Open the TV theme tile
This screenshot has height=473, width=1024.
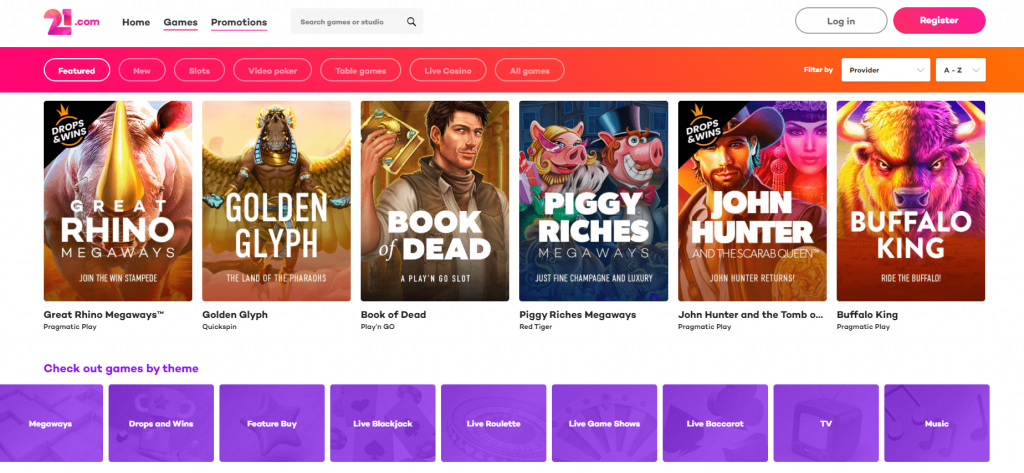tap(826, 424)
